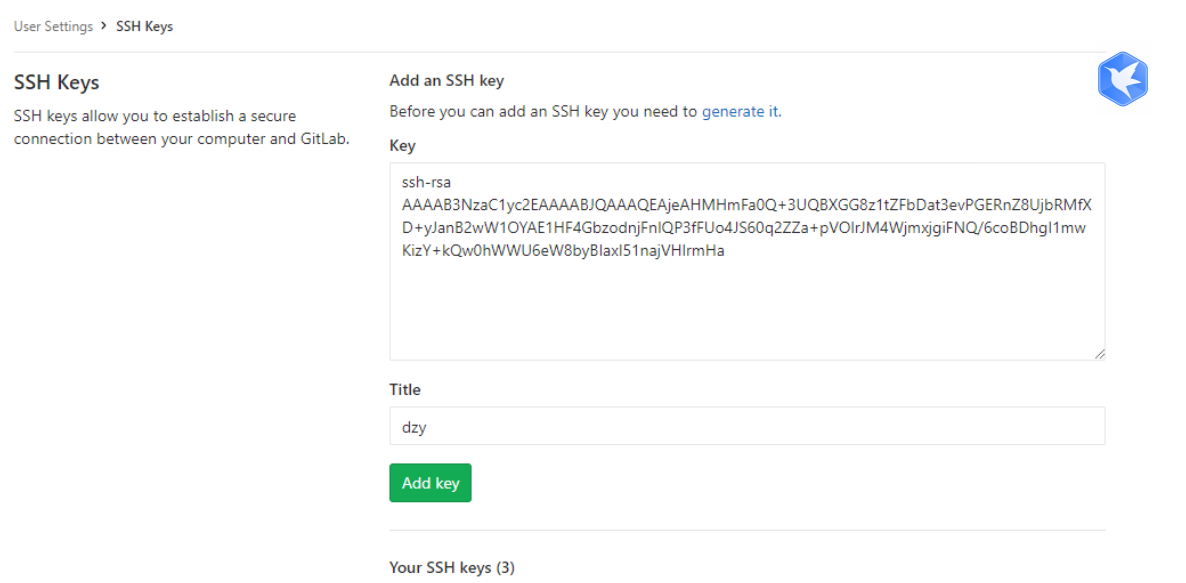Click the blue bird floating icon
The height and width of the screenshot is (583, 1186).
click(1122, 79)
